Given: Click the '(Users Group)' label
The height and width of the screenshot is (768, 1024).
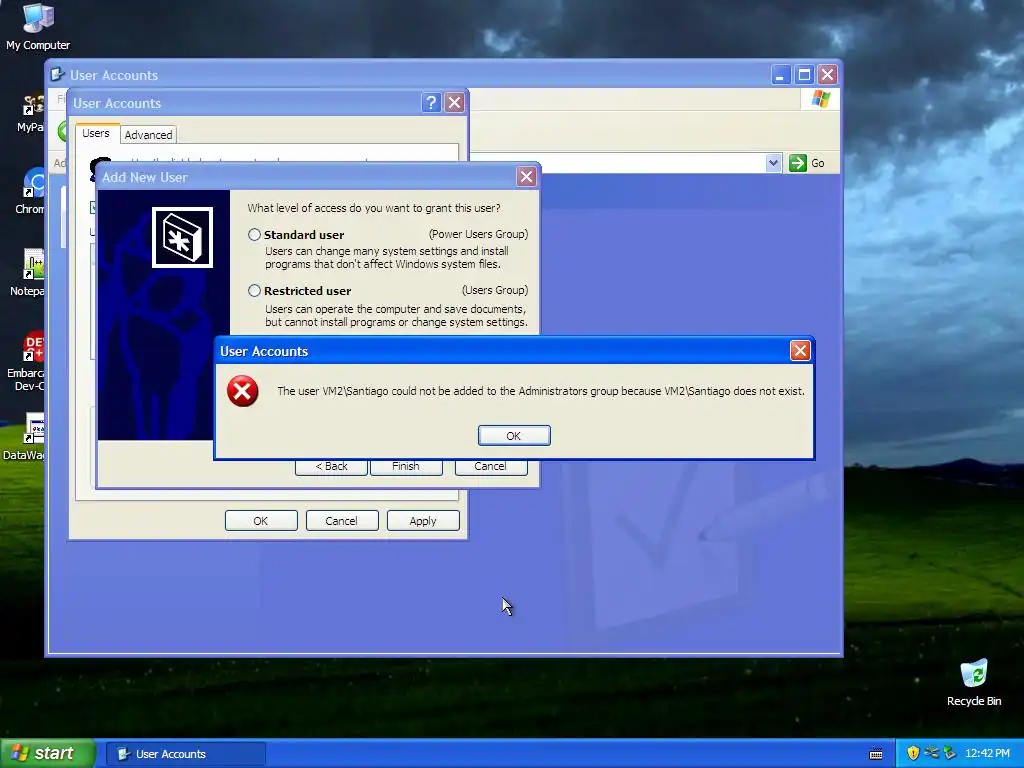Looking at the screenshot, I should (495, 290).
